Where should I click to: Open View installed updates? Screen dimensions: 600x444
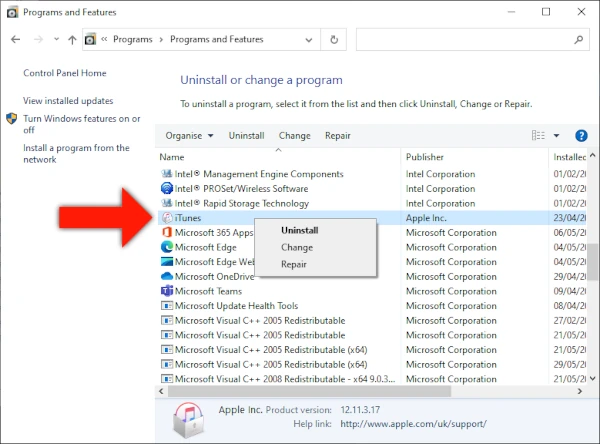coord(68,101)
